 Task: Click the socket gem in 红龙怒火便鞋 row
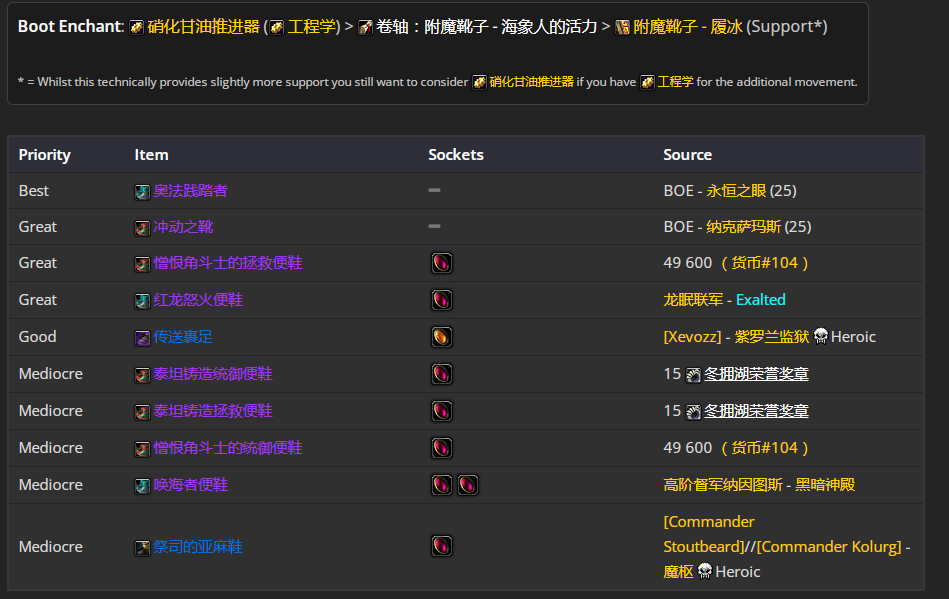[x=442, y=300]
